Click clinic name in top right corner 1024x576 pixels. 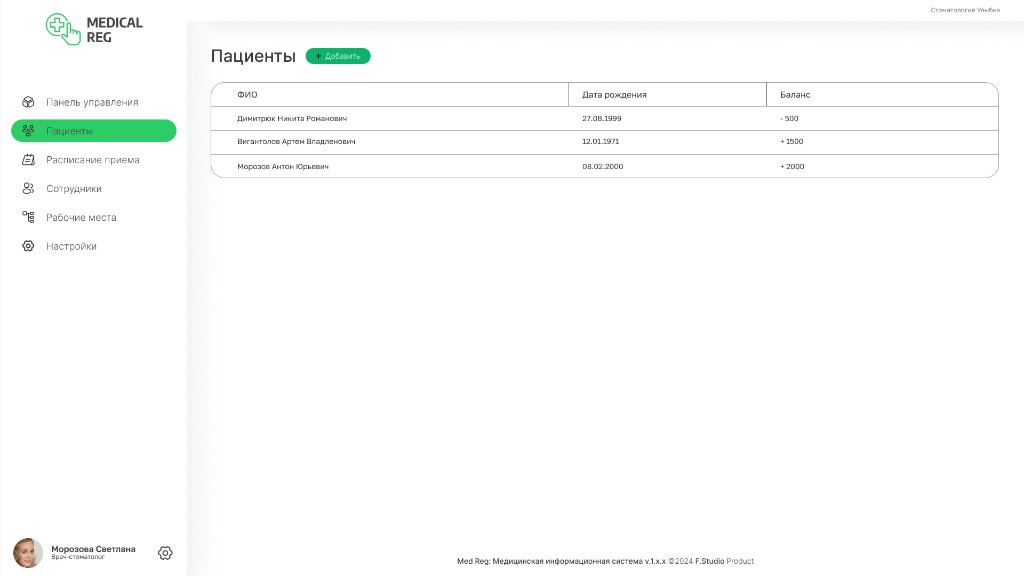[x=965, y=10]
